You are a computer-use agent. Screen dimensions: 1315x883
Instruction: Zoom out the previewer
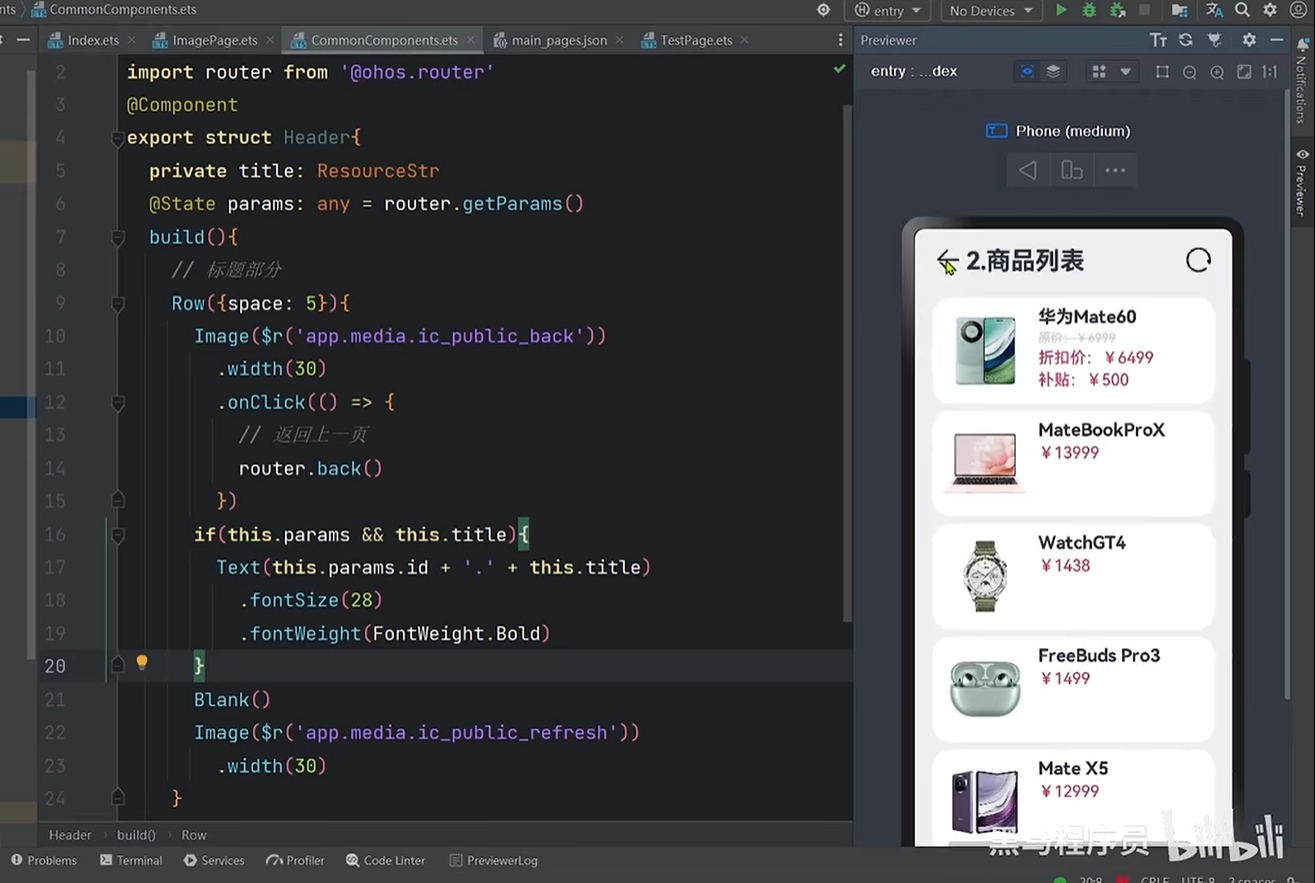1189,72
